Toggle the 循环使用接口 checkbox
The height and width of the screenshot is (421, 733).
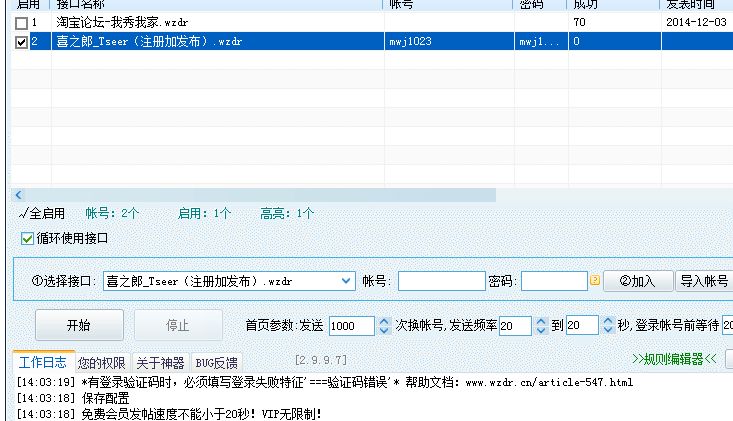click(x=28, y=238)
